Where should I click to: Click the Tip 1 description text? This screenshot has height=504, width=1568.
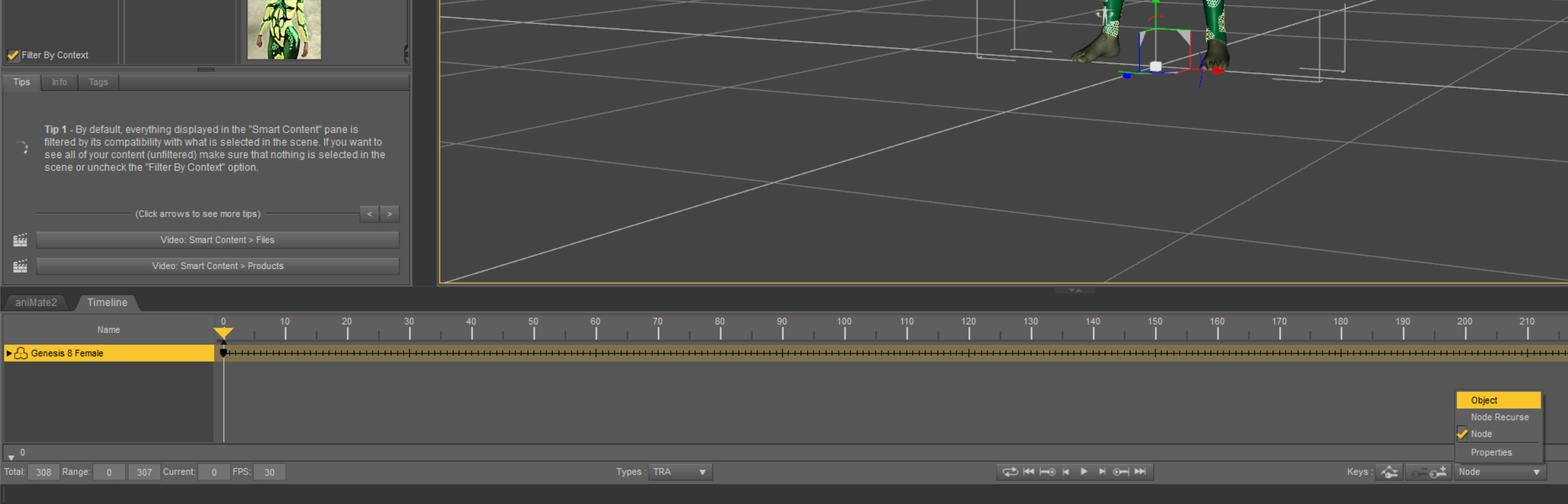tap(215, 148)
